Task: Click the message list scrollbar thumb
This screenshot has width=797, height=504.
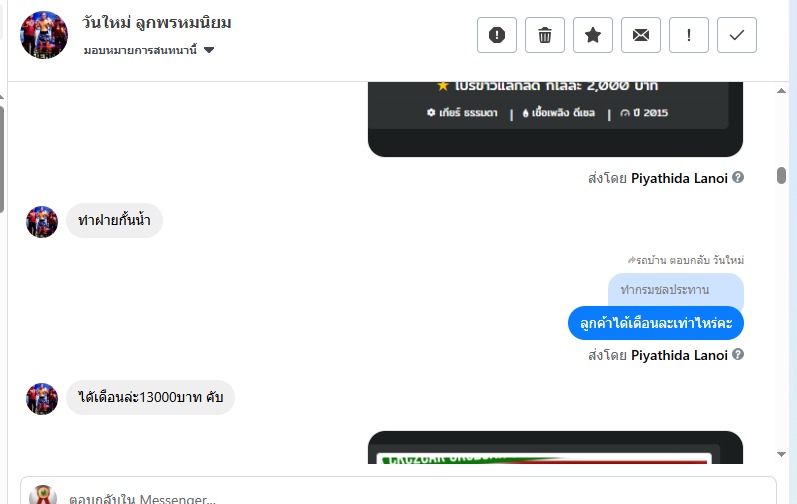Action: point(781,175)
